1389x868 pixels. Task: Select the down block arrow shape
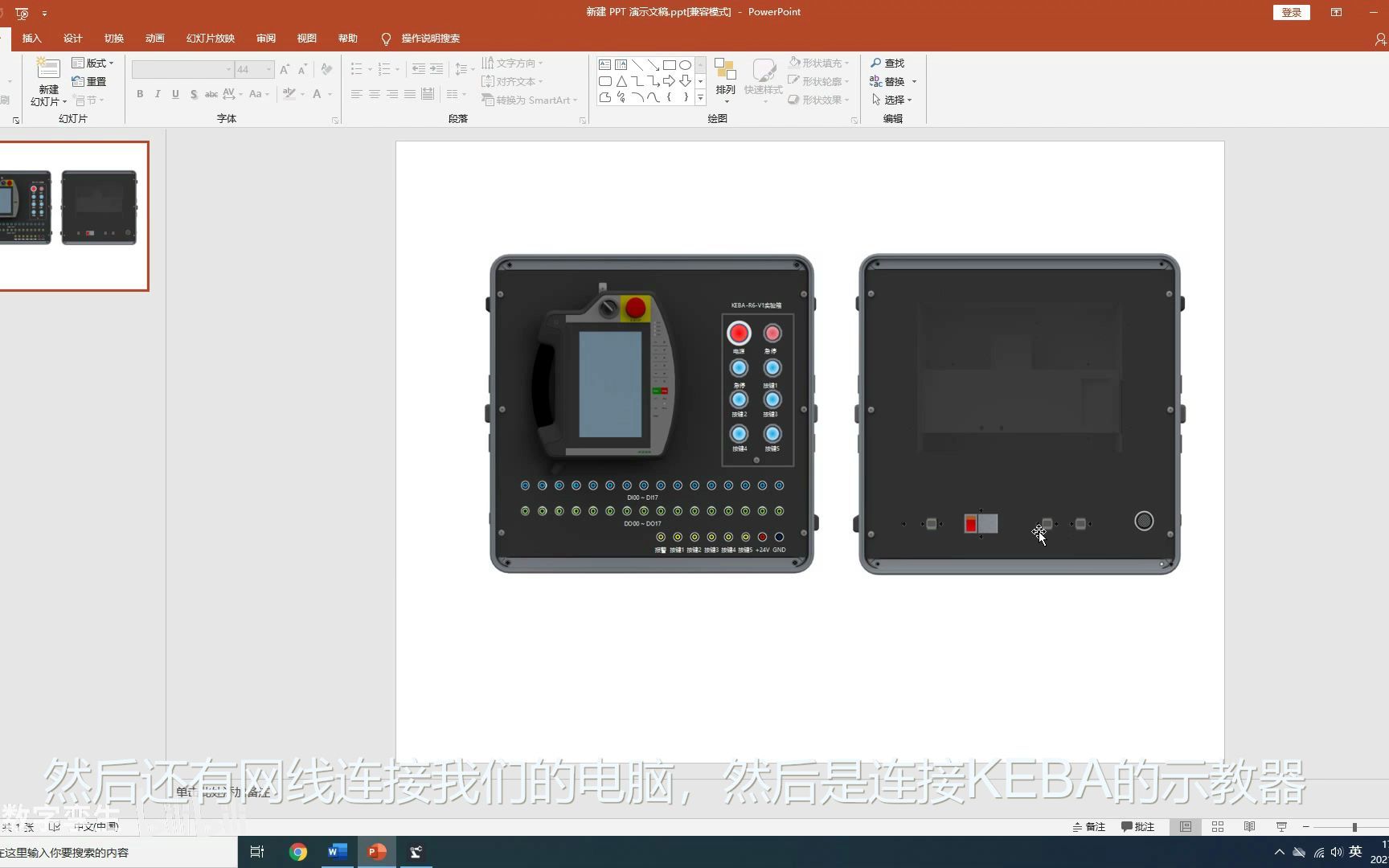pyautogui.click(x=685, y=81)
